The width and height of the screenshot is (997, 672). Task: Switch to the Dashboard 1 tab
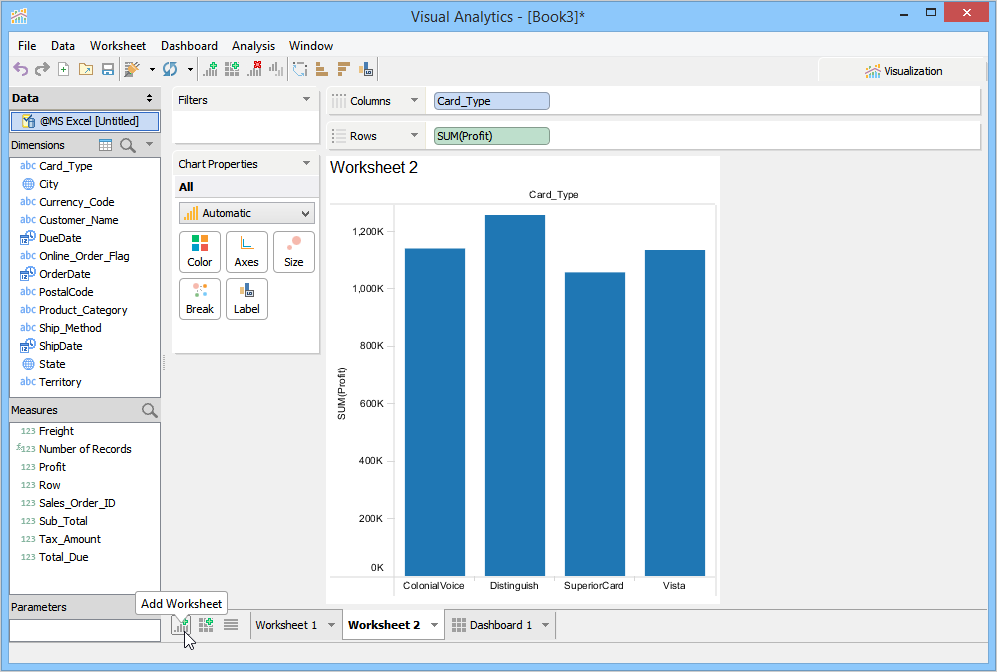coord(500,625)
